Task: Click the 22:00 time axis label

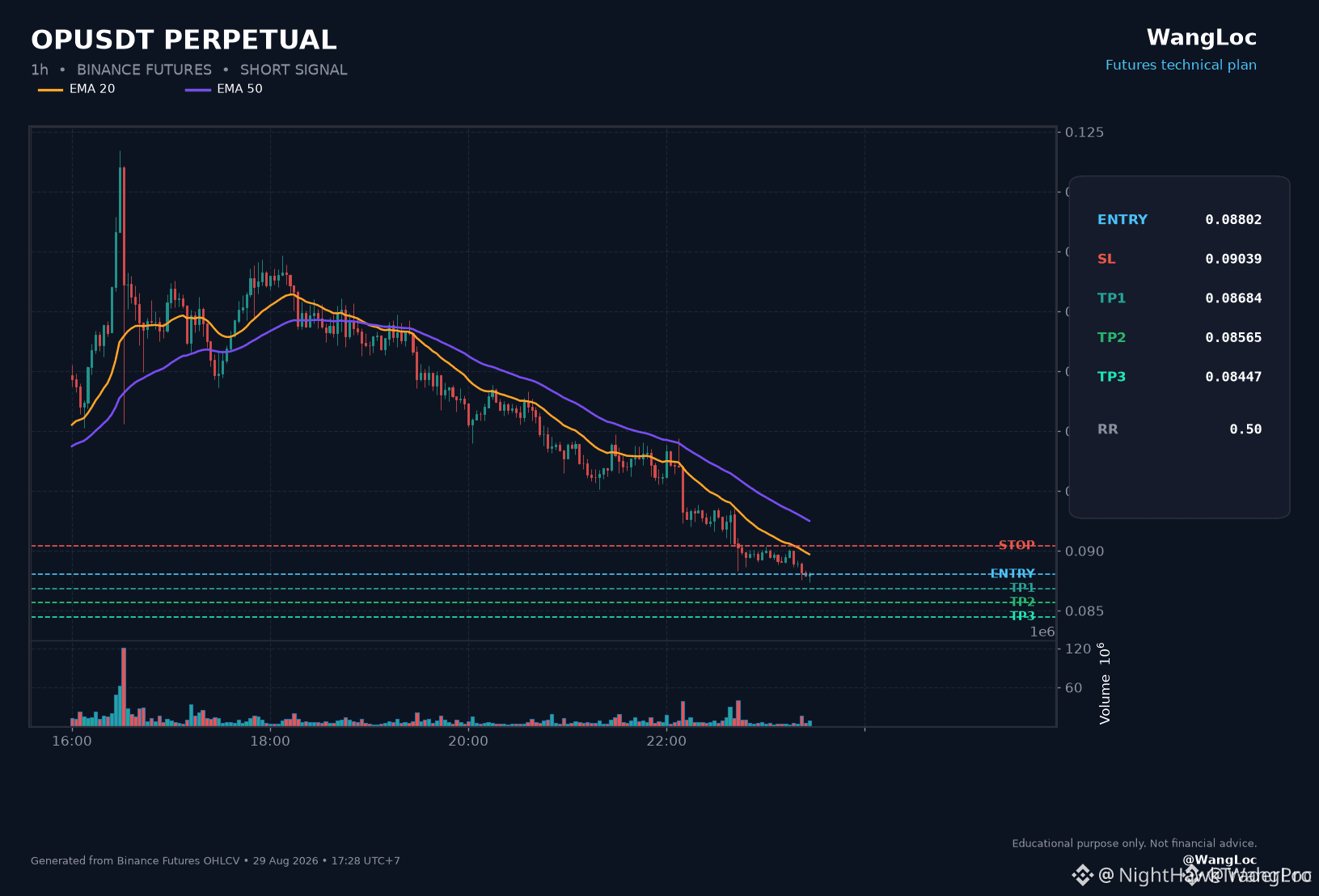Action: click(x=666, y=742)
